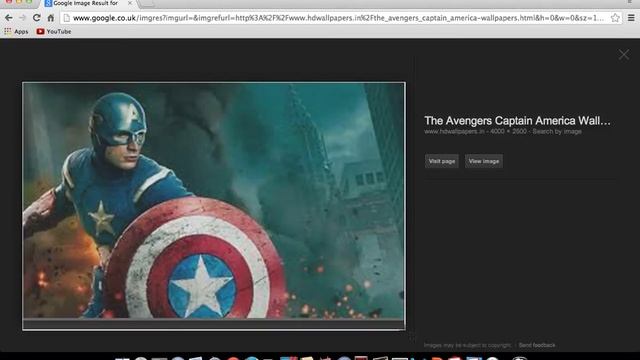Click the page icon in address bar
640x360 pixels.
pos(67,18)
